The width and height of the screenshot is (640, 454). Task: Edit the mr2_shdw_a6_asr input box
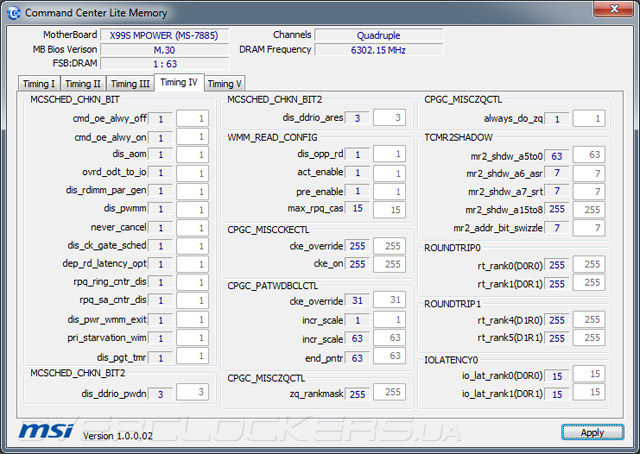point(589,173)
